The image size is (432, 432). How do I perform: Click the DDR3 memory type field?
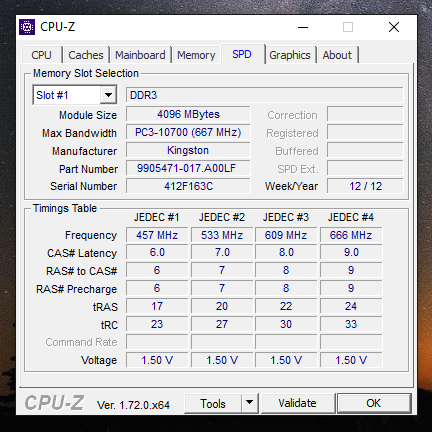[264, 95]
